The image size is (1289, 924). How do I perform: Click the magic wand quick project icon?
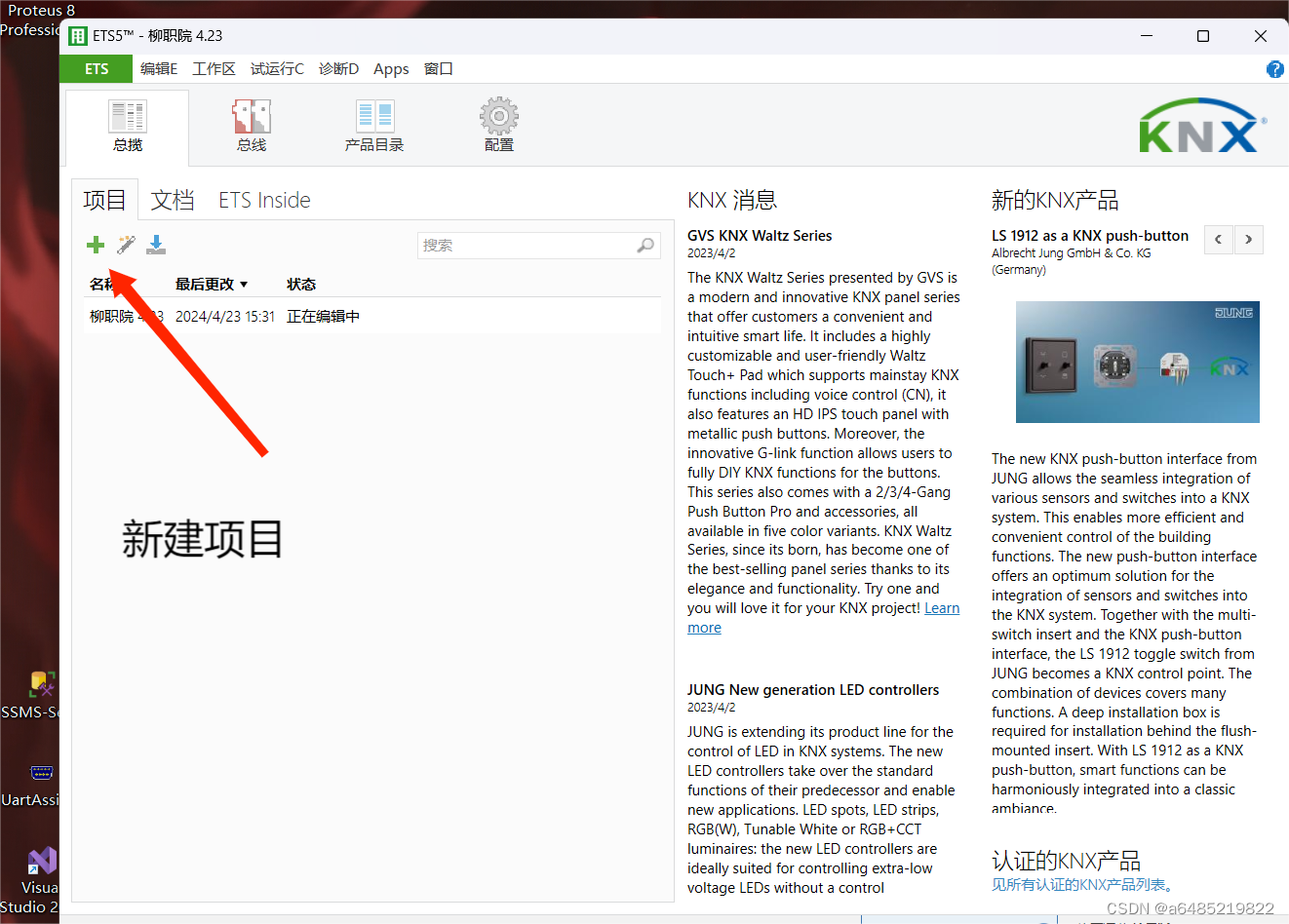tap(126, 245)
